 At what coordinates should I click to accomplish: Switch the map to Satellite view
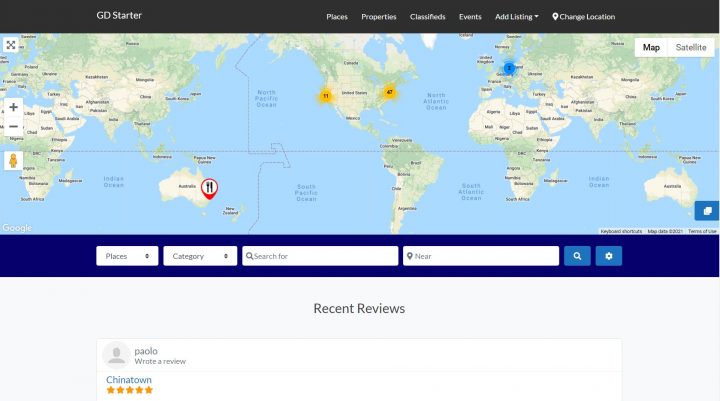(x=690, y=47)
